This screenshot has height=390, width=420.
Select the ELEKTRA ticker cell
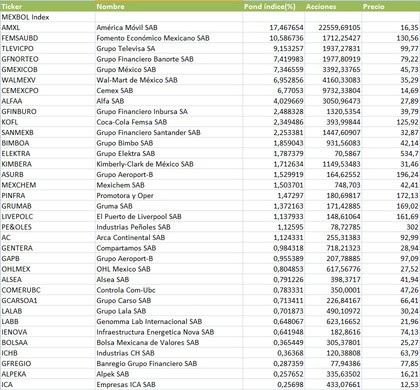click(x=48, y=153)
